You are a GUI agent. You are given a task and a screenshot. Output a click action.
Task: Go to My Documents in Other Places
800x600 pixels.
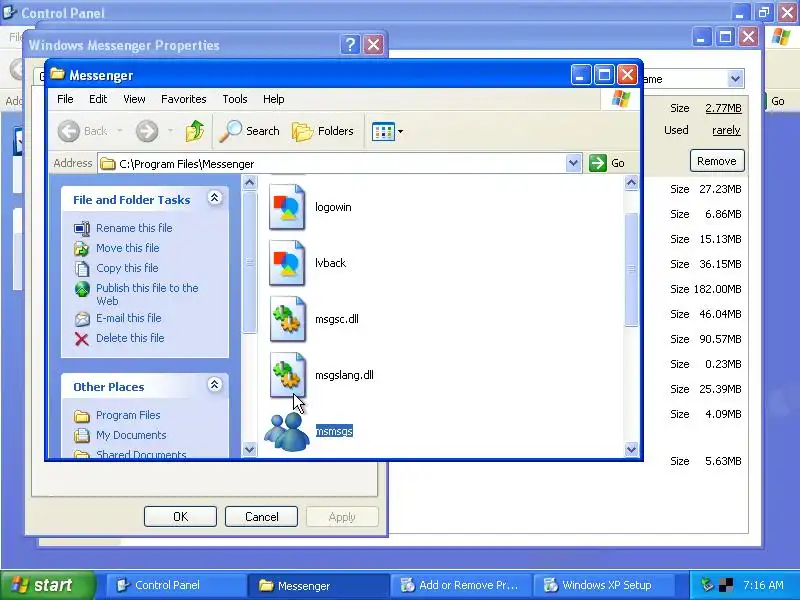131,435
